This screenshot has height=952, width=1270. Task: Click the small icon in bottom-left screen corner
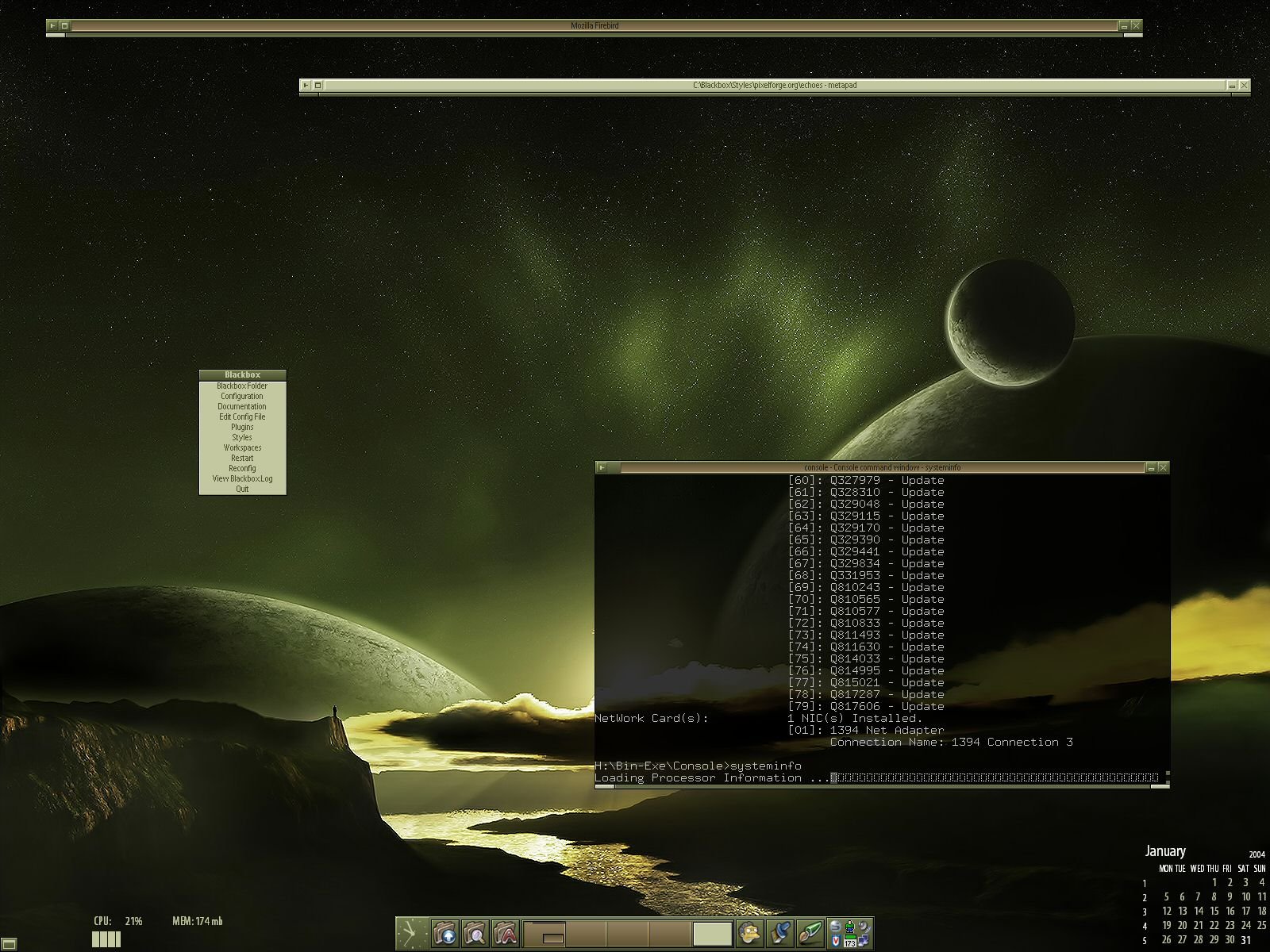(9, 944)
